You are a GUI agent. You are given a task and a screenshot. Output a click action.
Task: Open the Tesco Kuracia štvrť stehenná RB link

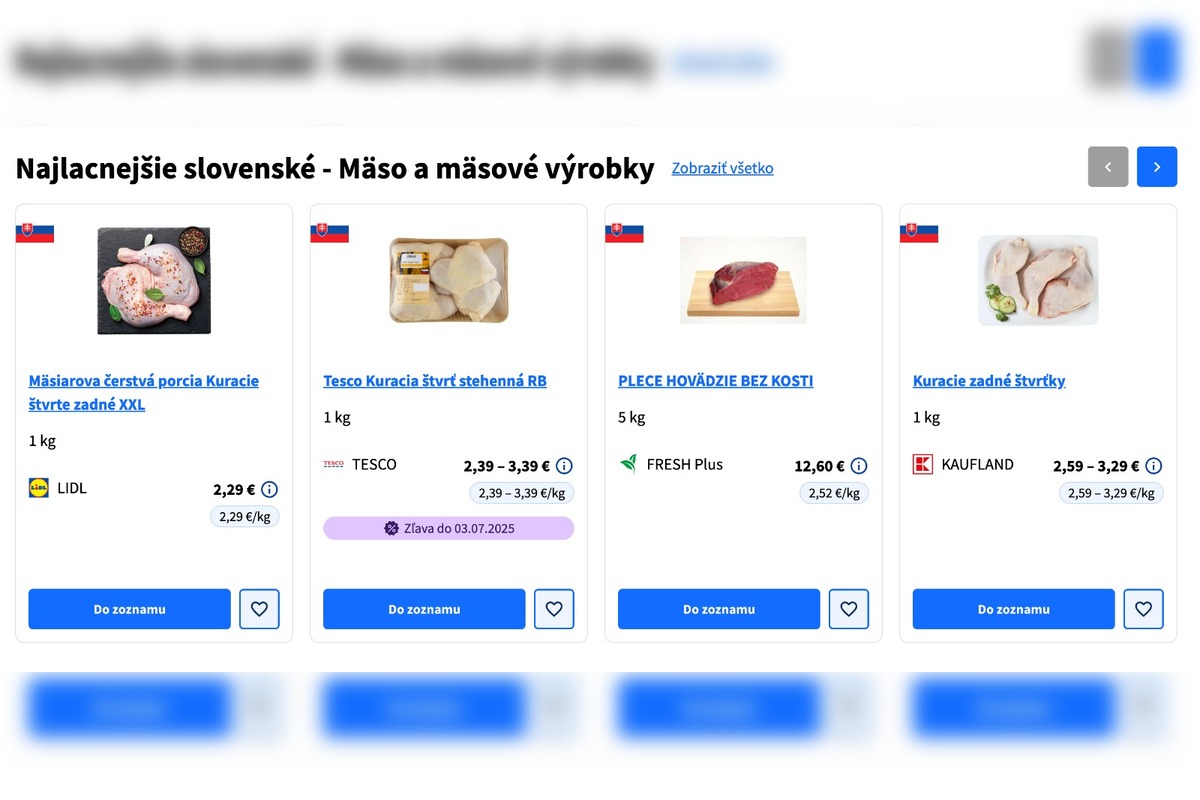(x=435, y=381)
